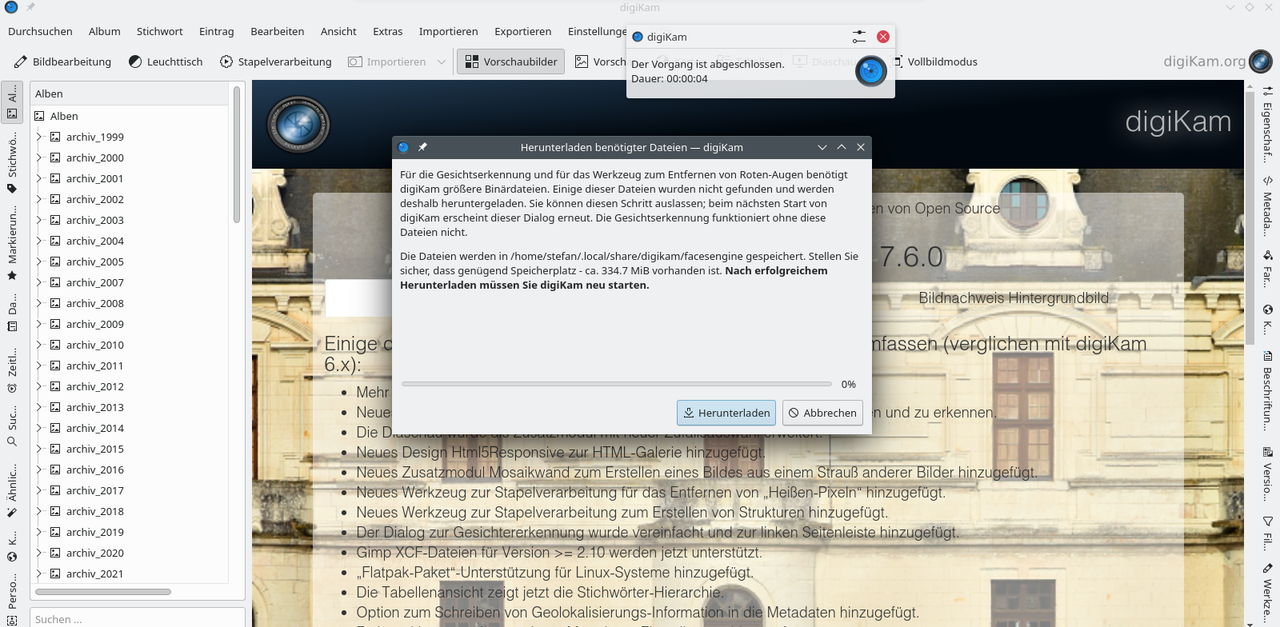Viewport: 1280px width, 627px height.
Task: Click the Abbrechen button
Action: 822,413
